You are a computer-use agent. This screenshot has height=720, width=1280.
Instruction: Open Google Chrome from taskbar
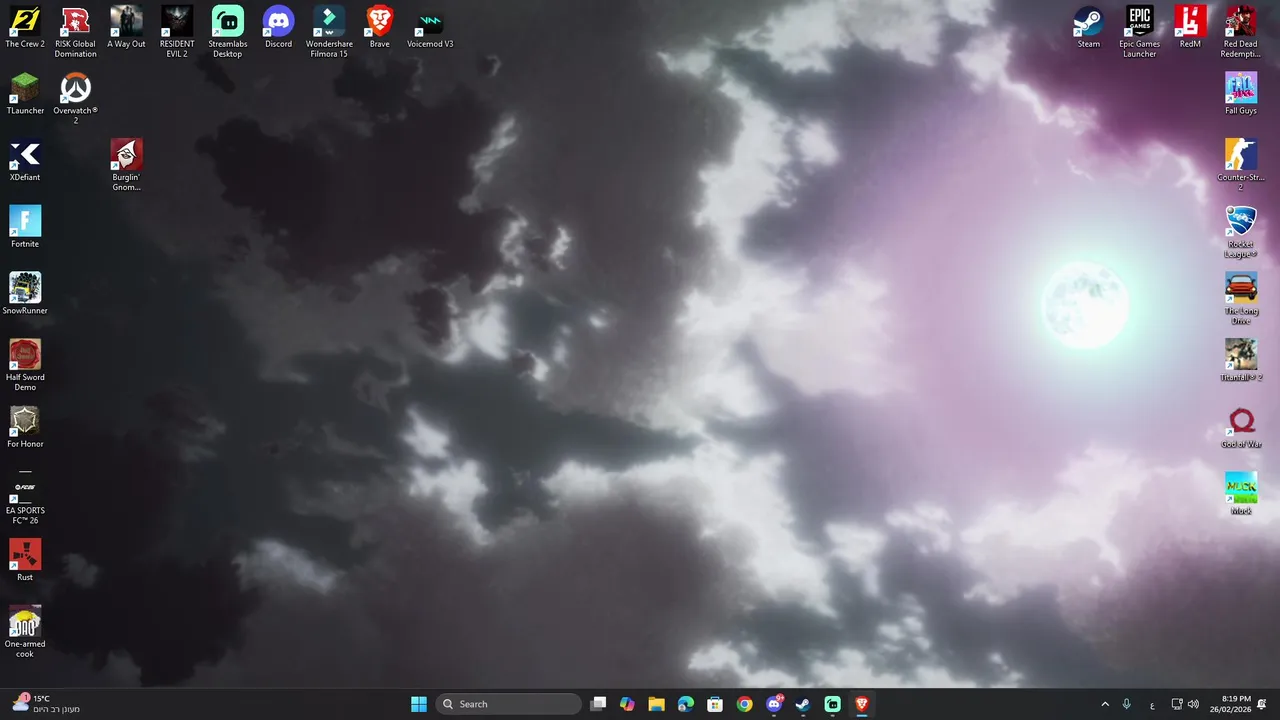pyautogui.click(x=744, y=704)
